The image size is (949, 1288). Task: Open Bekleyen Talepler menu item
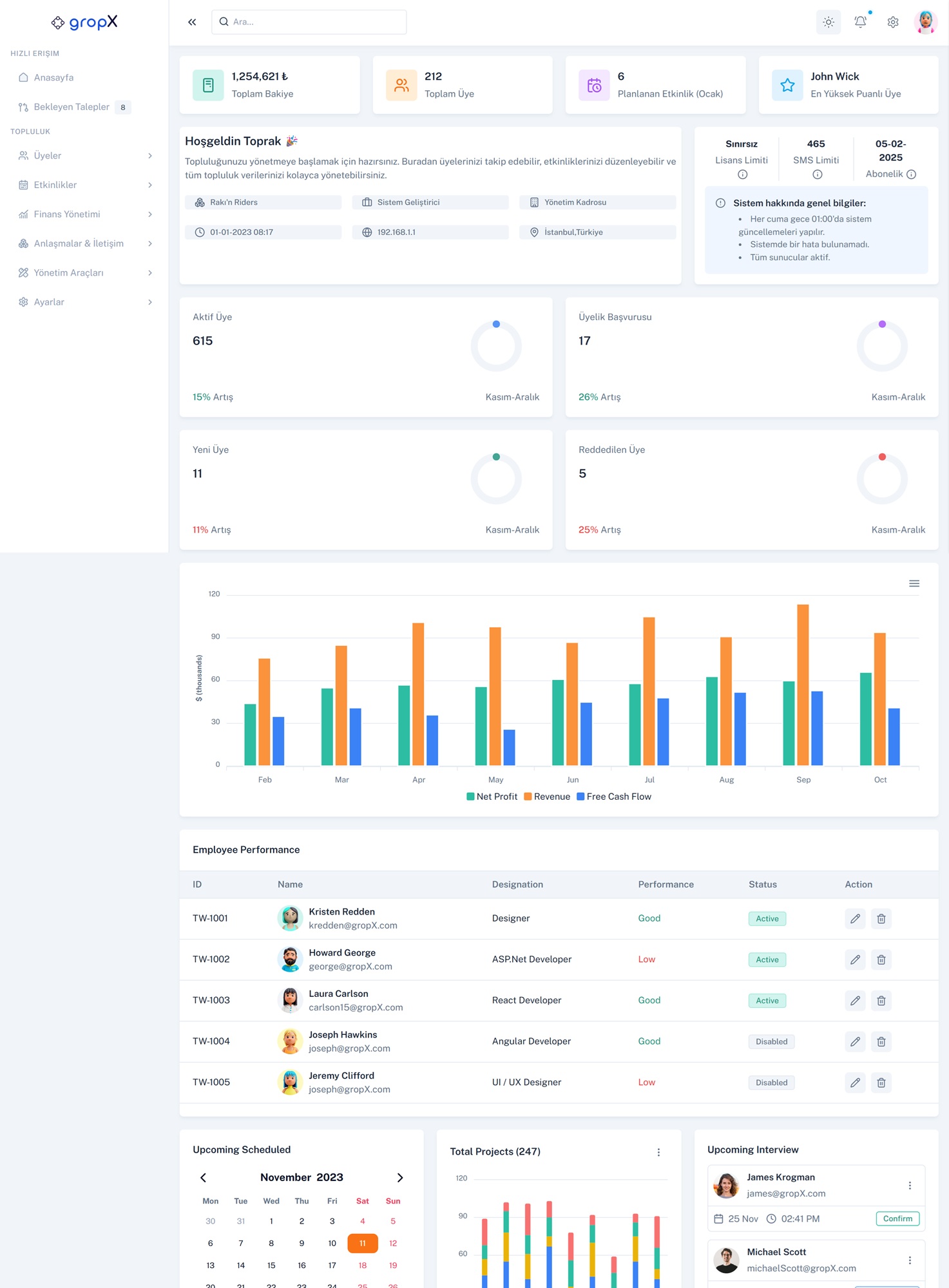click(72, 107)
